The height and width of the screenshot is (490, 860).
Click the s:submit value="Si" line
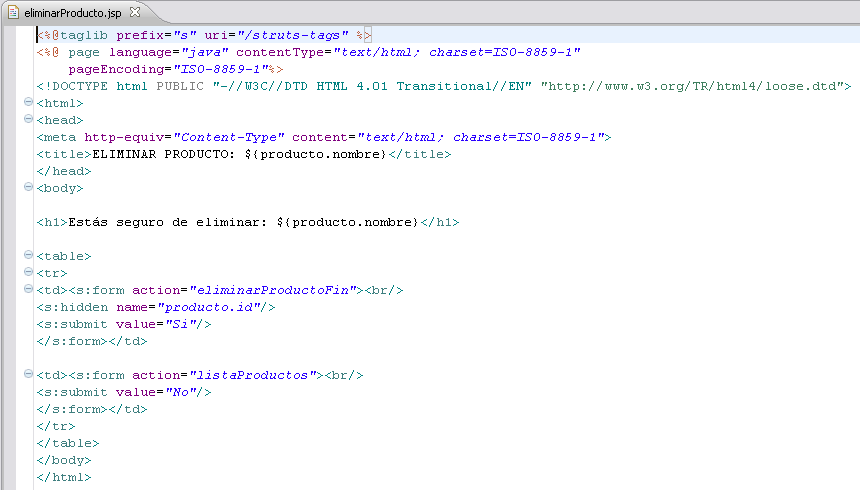[x=124, y=324]
